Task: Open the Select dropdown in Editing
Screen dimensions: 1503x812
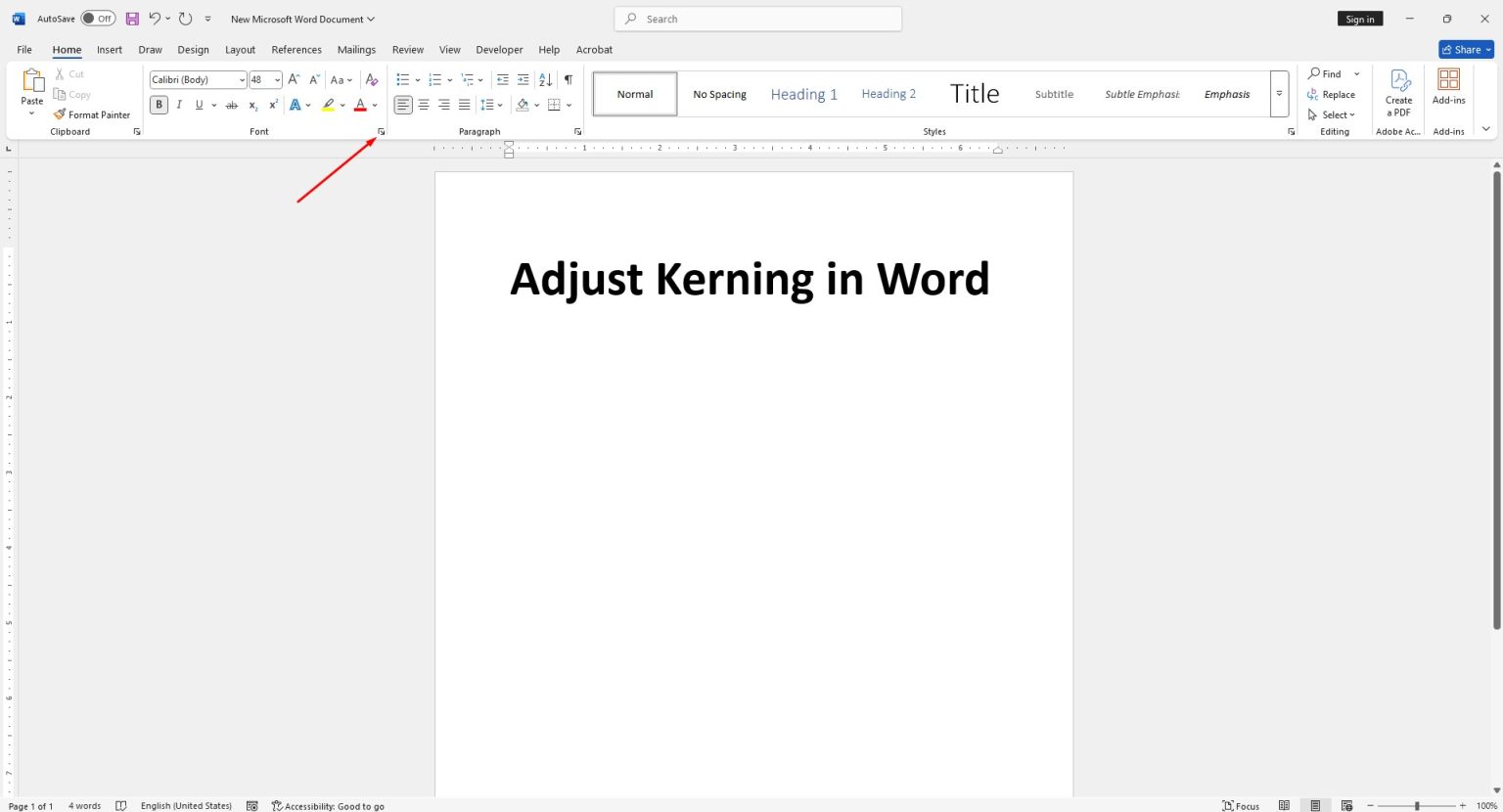Action: (1332, 114)
